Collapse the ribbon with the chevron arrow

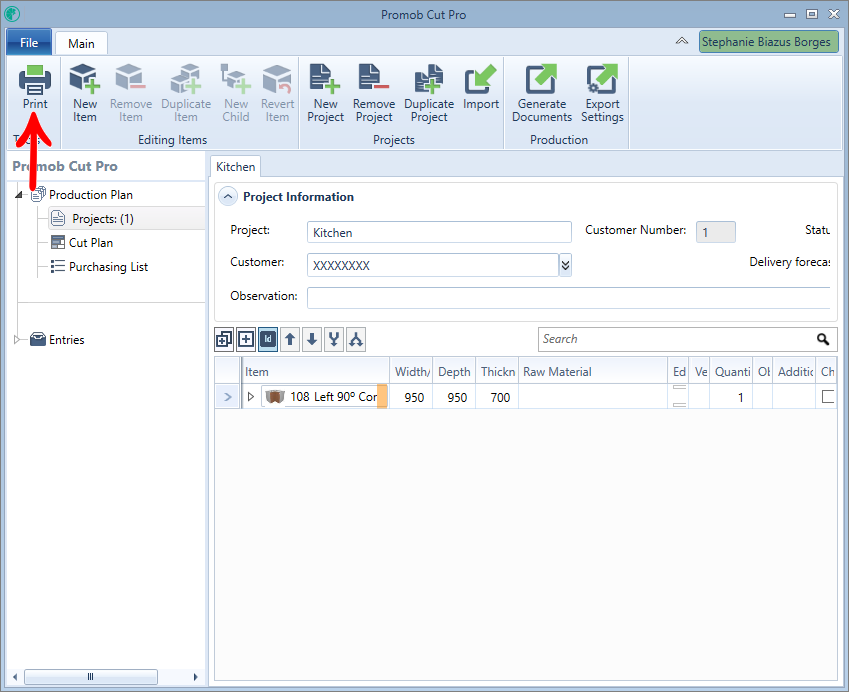(x=682, y=41)
